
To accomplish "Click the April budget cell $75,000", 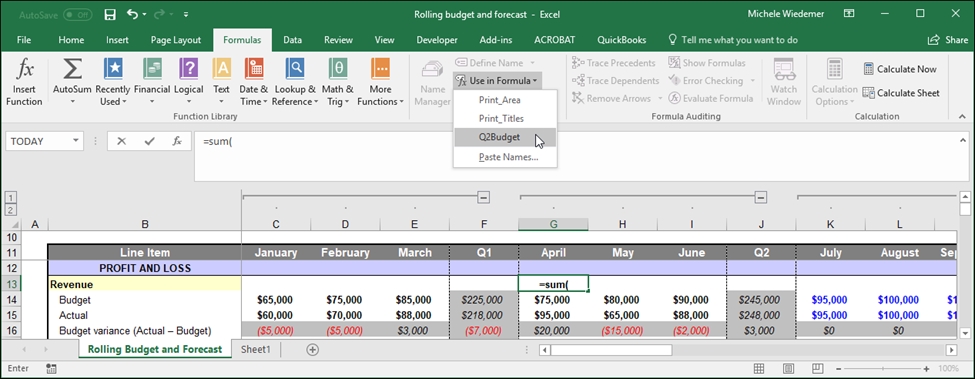I will (553, 300).
